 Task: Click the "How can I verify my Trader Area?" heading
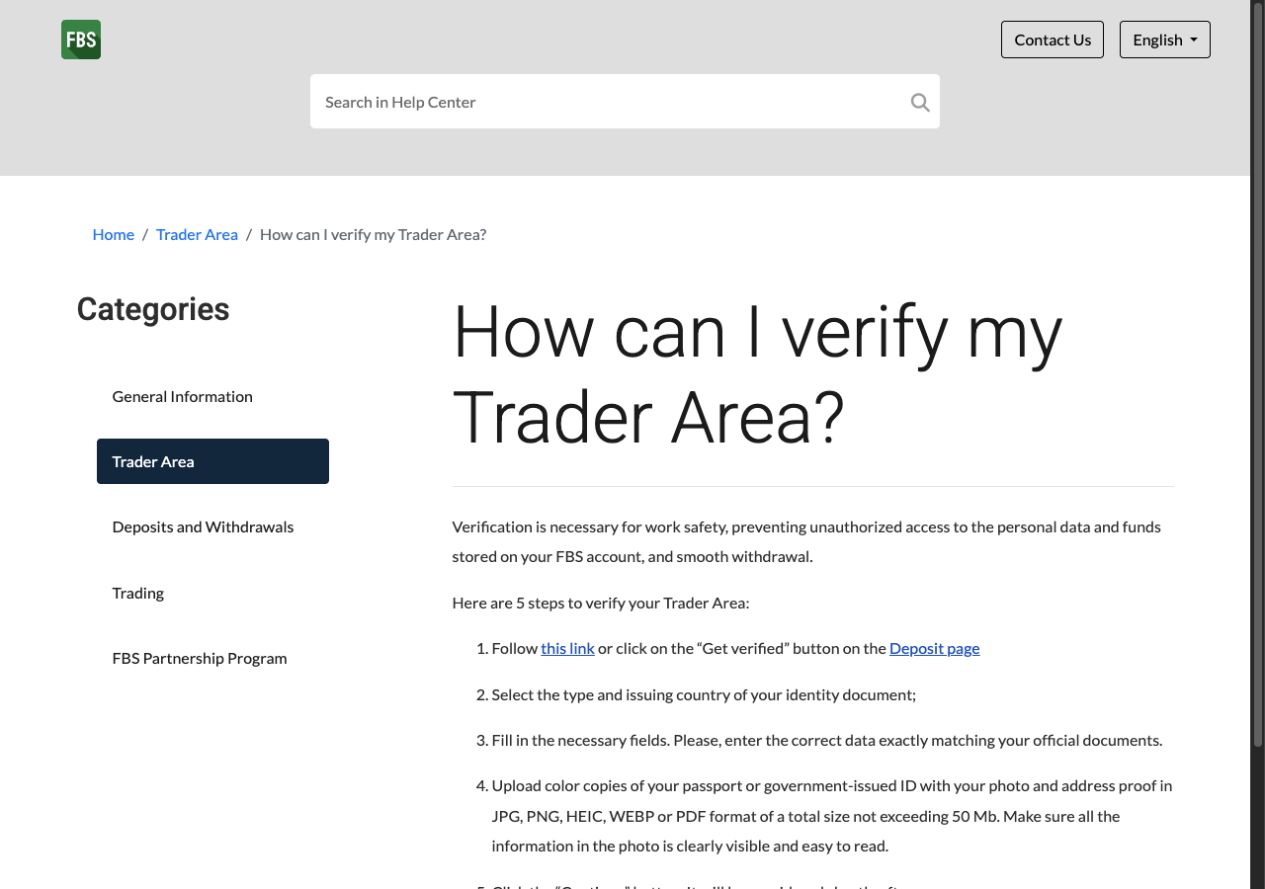(757, 375)
